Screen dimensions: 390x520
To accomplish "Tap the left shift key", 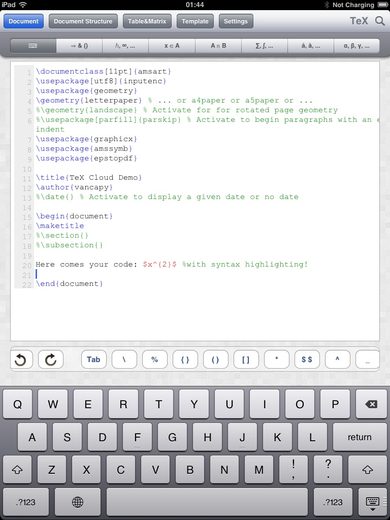I will tap(17, 469).
